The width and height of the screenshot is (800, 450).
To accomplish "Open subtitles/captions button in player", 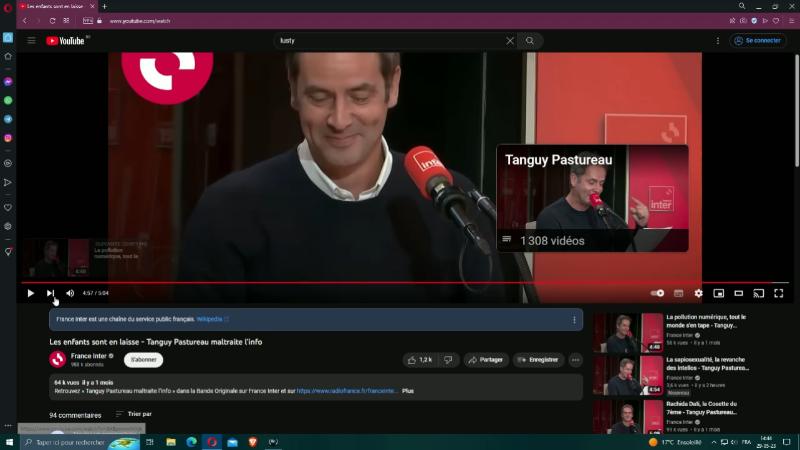I will click(679, 293).
